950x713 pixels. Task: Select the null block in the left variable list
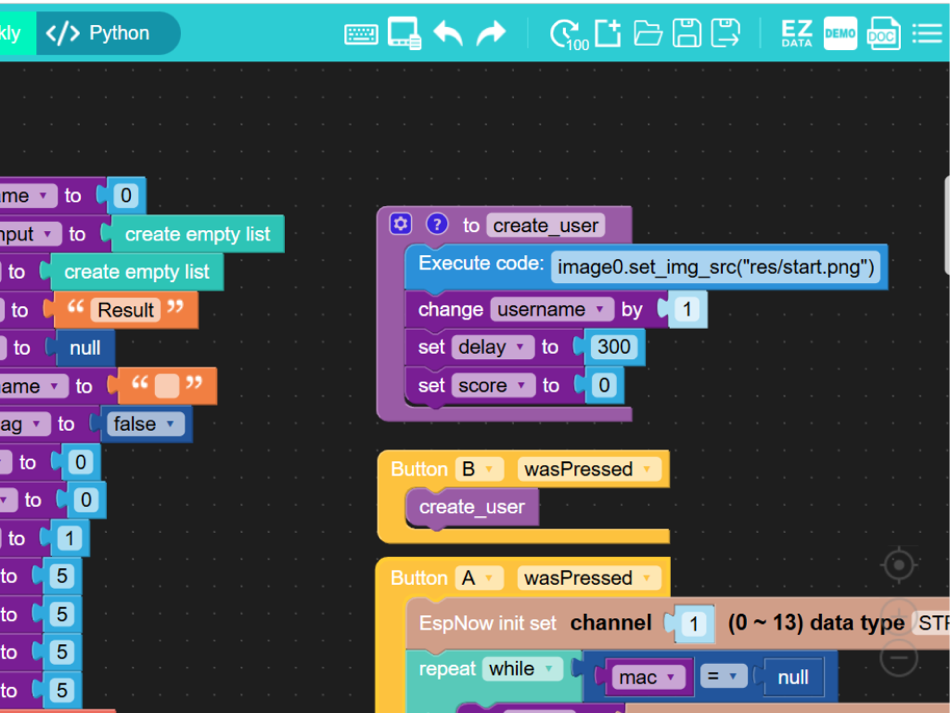coord(85,348)
